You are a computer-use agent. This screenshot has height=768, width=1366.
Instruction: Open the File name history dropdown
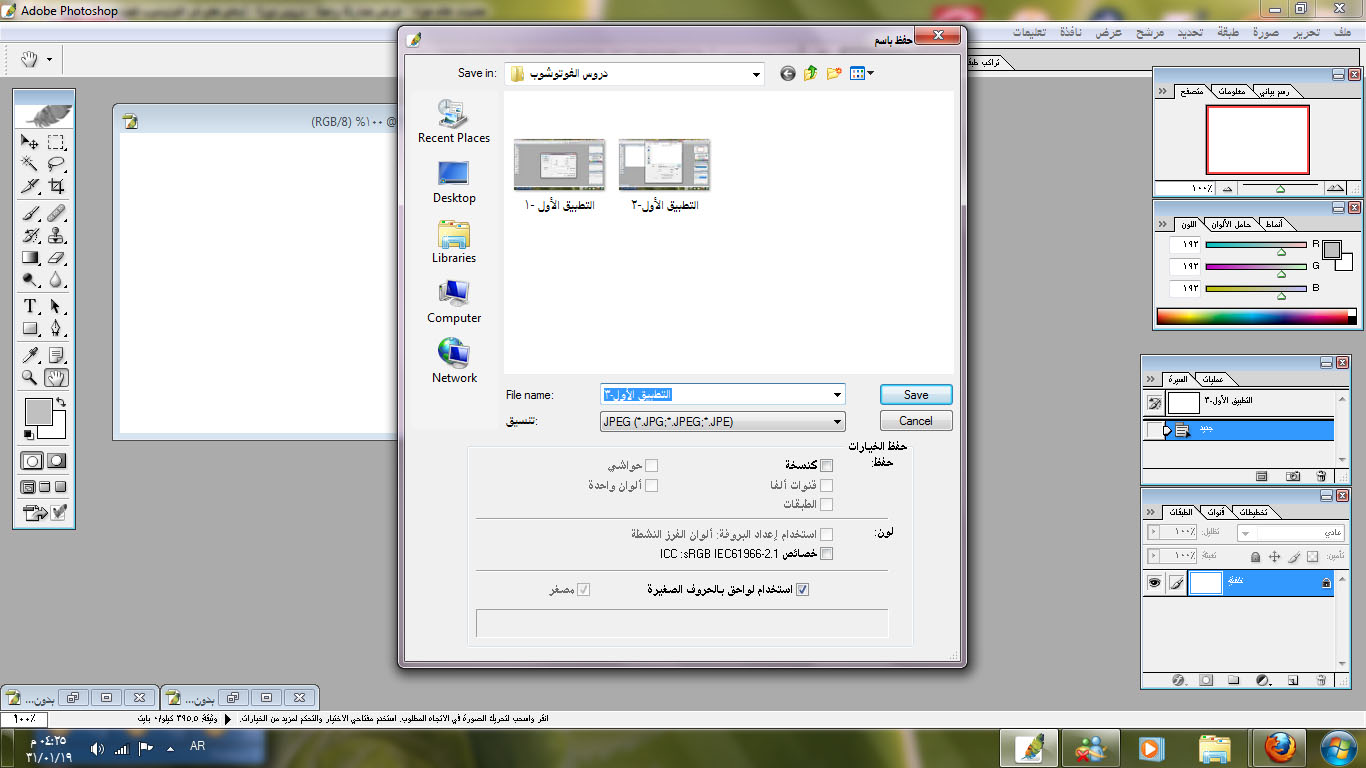click(837, 395)
